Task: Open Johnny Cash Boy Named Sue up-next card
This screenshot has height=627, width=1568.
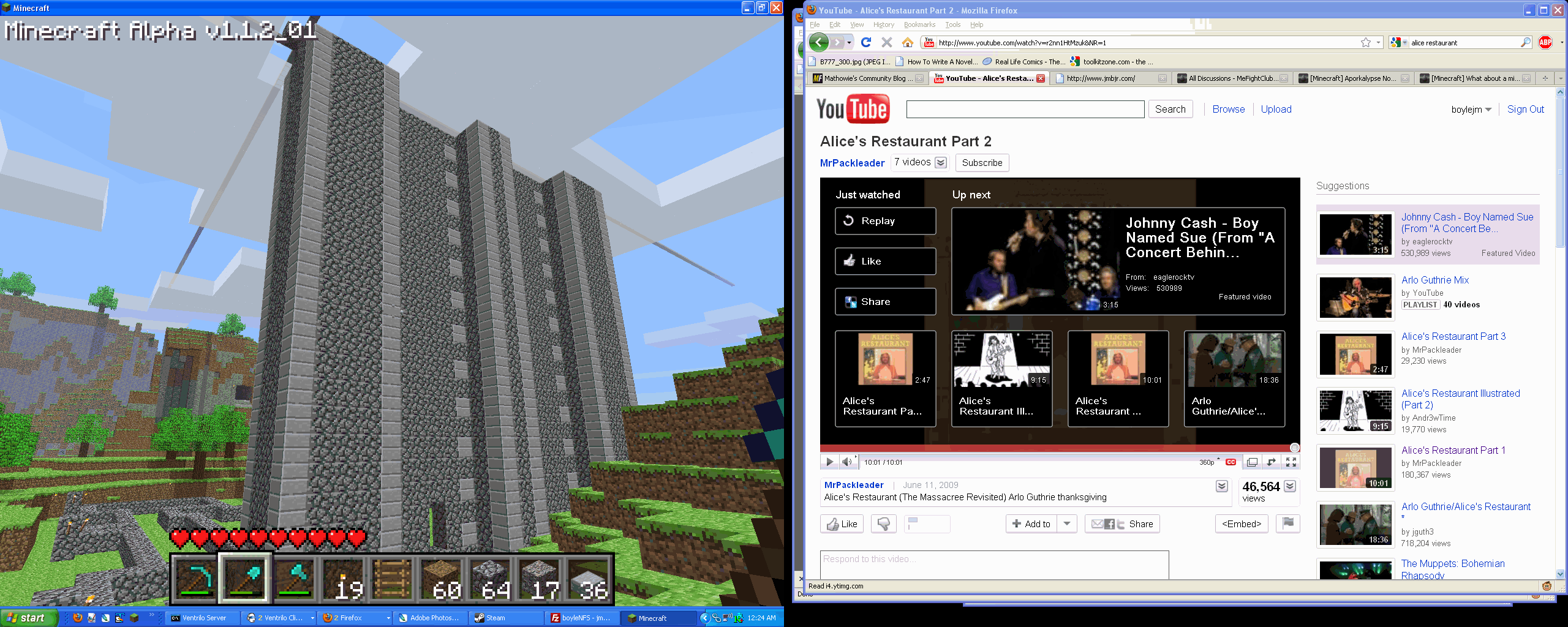Action: 1118,261
